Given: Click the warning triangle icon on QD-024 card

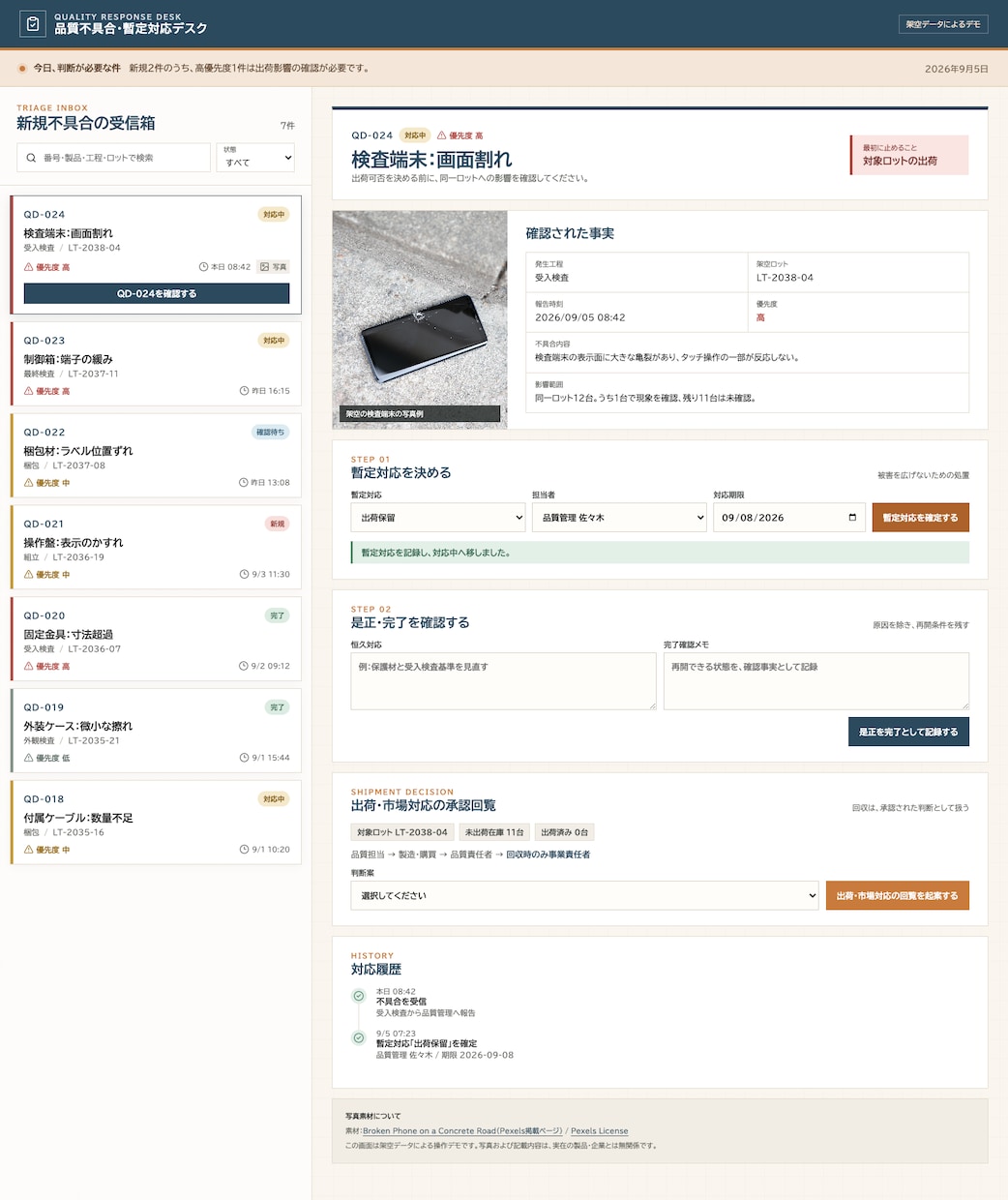Looking at the screenshot, I should click(29, 267).
